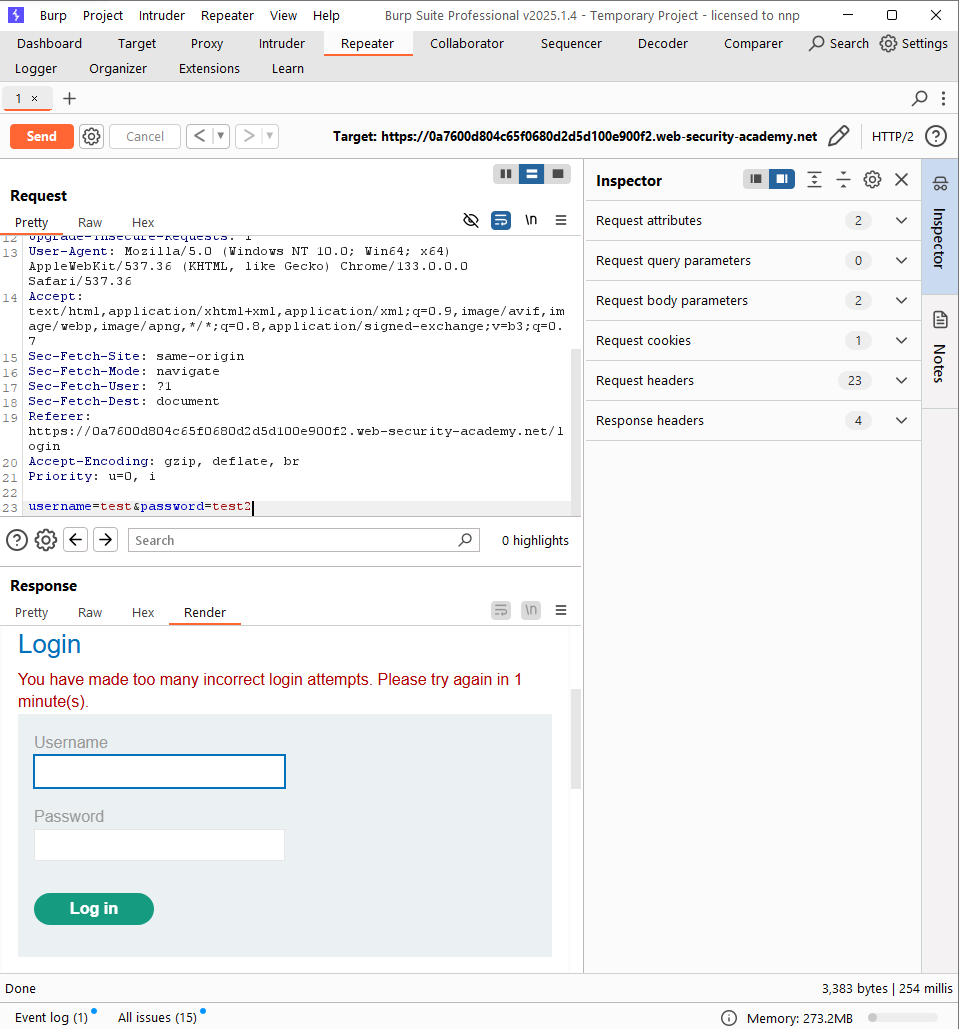Open the Event log
The width and height of the screenshot is (959, 1029).
[51, 1017]
